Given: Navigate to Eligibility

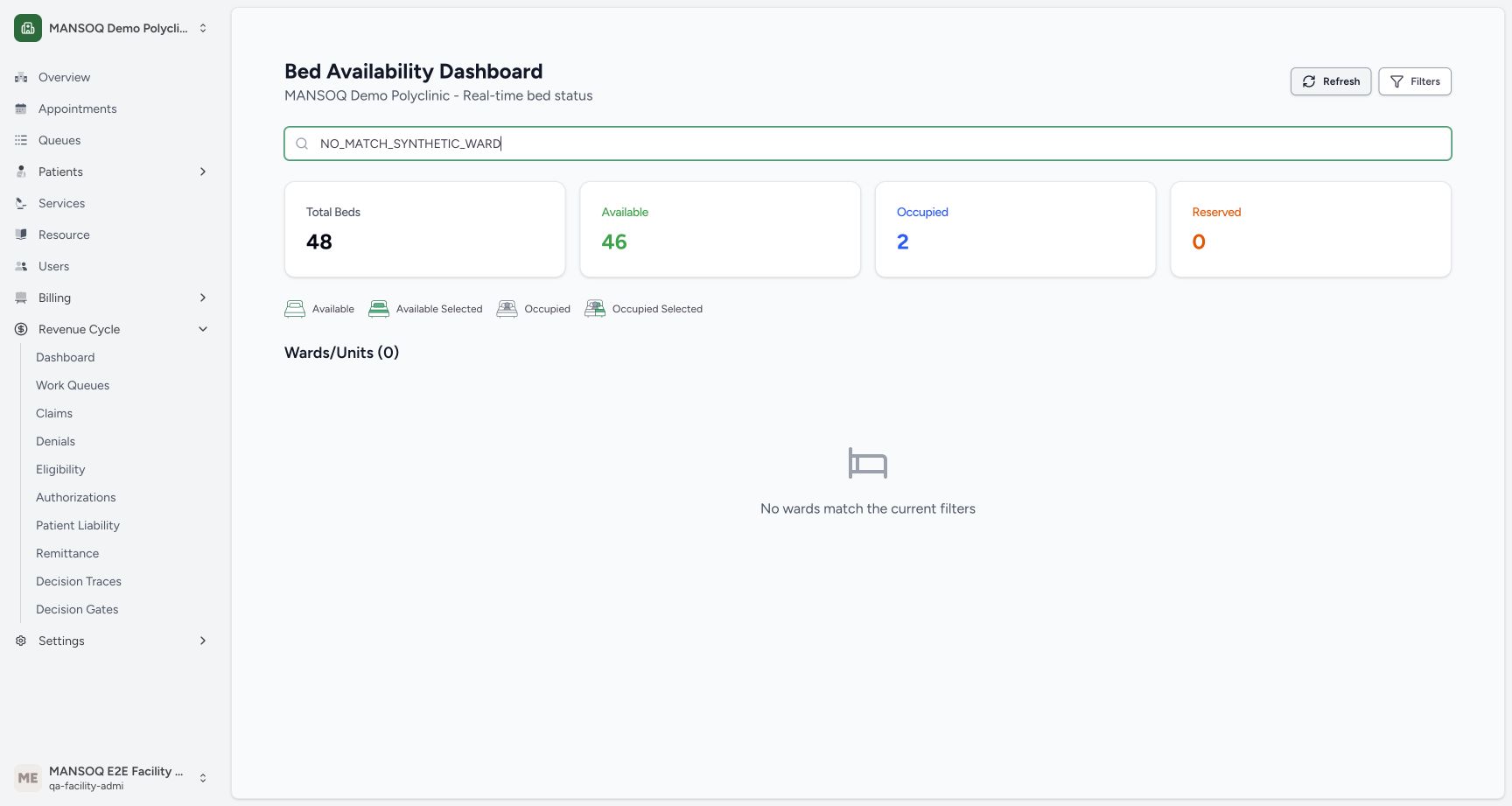Looking at the screenshot, I should (60, 469).
